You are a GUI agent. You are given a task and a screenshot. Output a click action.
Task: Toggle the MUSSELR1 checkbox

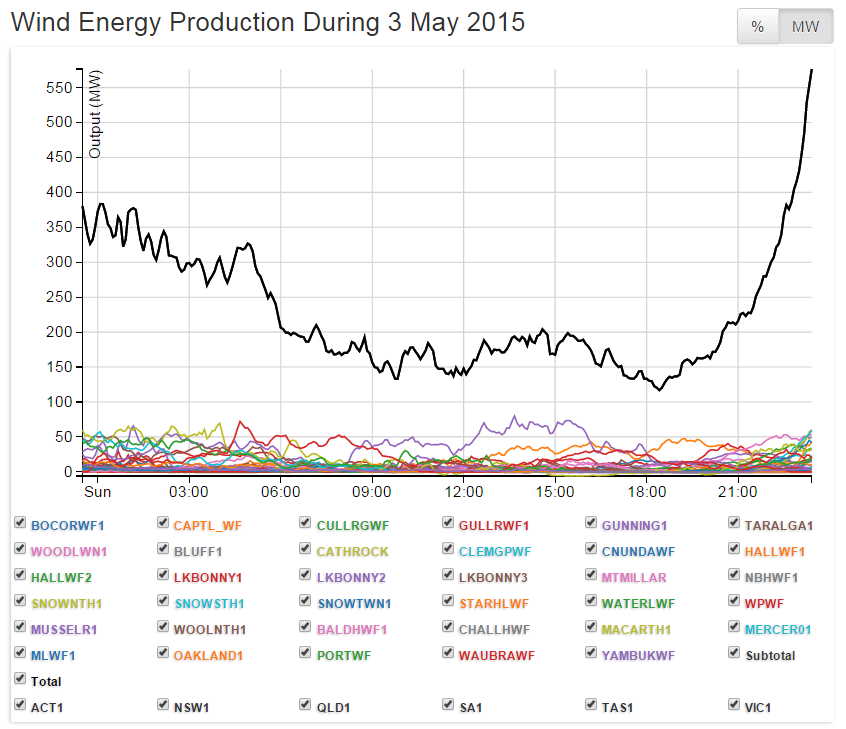pos(21,628)
